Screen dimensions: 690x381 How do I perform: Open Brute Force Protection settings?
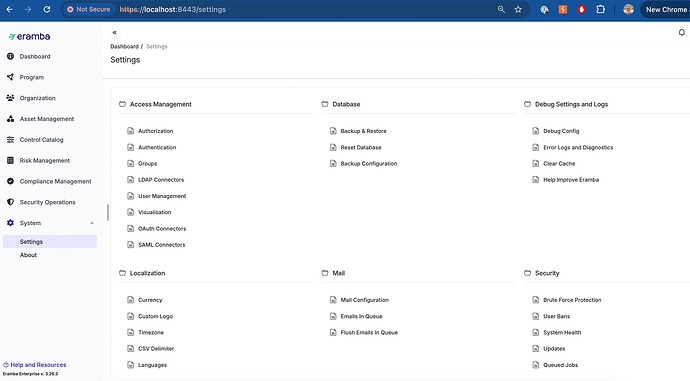(x=572, y=300)
